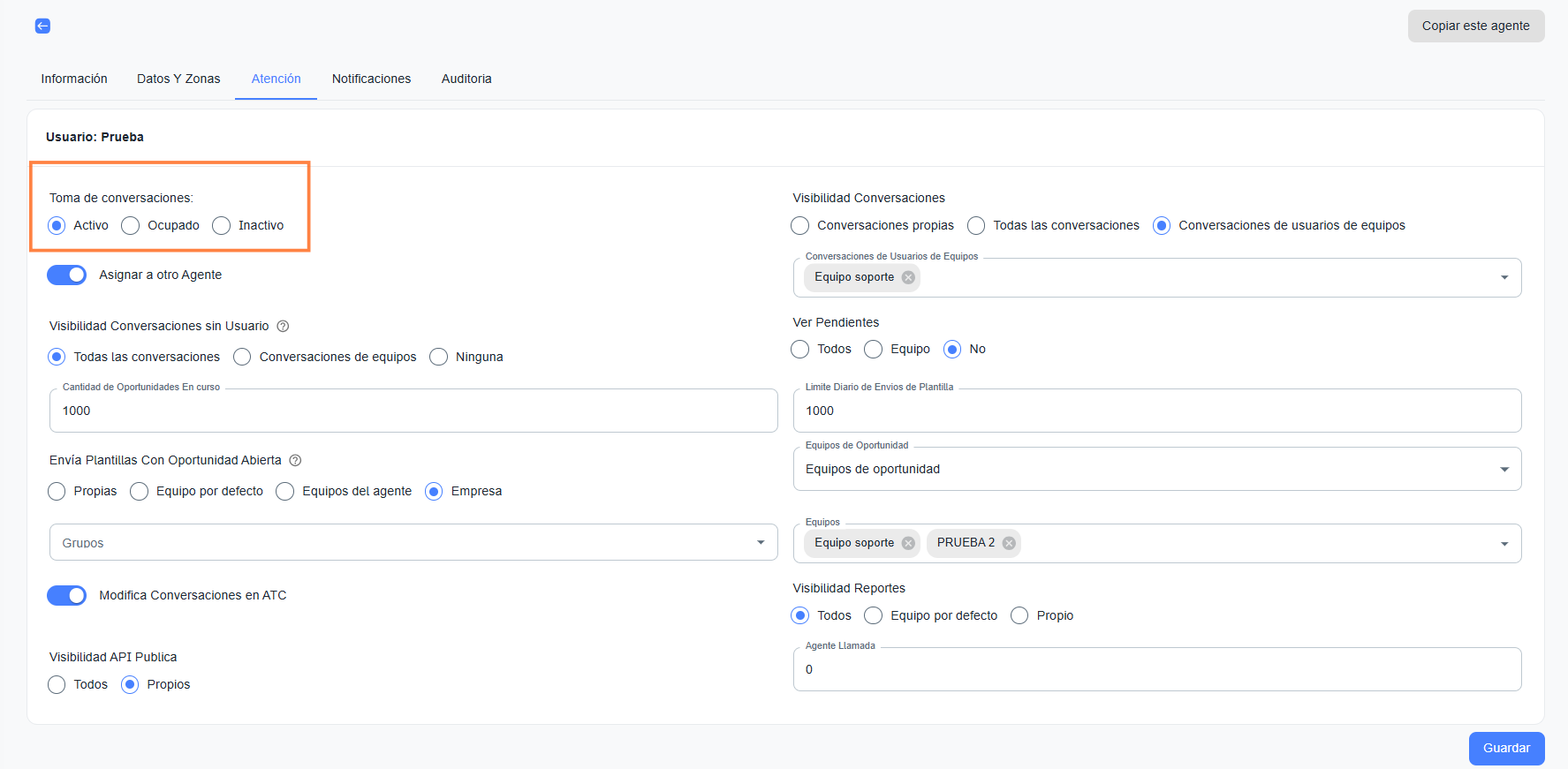
Task: Select Conversaciones propias visibility option
Action: coord(800,226)
